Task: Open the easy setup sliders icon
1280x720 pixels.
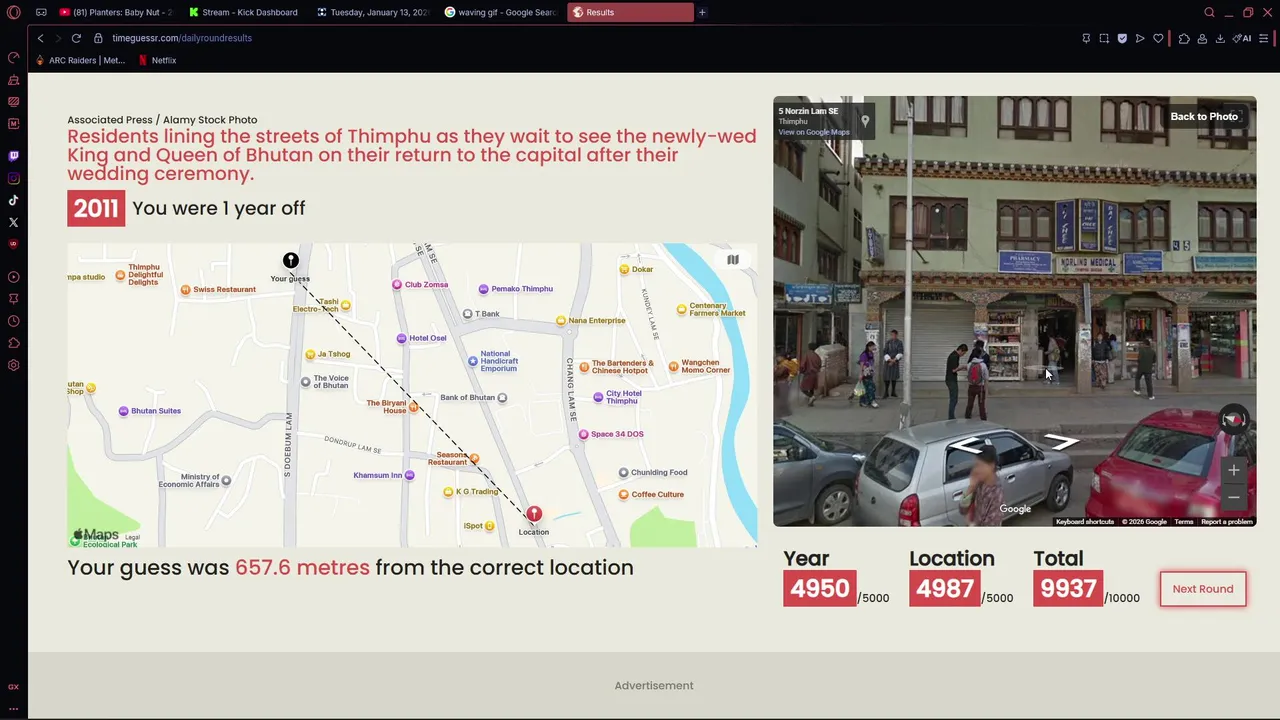Action: point(1264,38)
